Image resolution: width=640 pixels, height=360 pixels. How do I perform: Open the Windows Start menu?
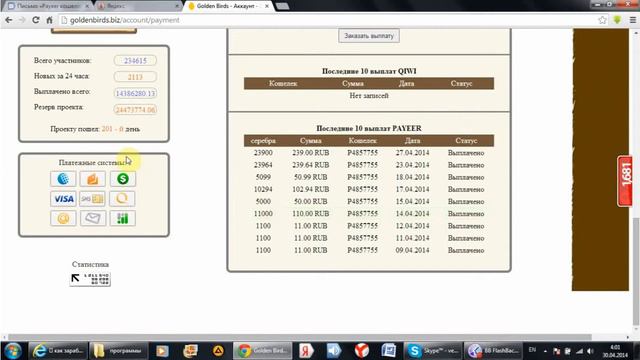coord(13,351)
